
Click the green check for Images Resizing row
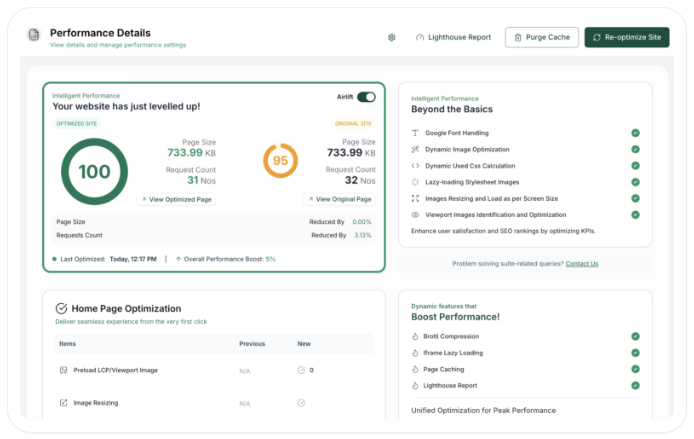coord(635,198)
